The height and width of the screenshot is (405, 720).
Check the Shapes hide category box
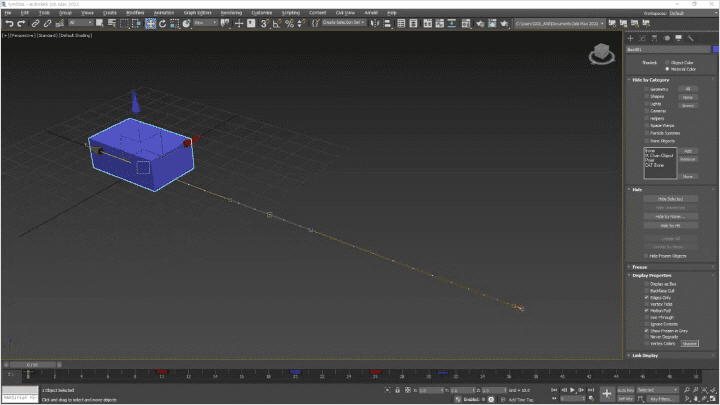pos(647,96)
